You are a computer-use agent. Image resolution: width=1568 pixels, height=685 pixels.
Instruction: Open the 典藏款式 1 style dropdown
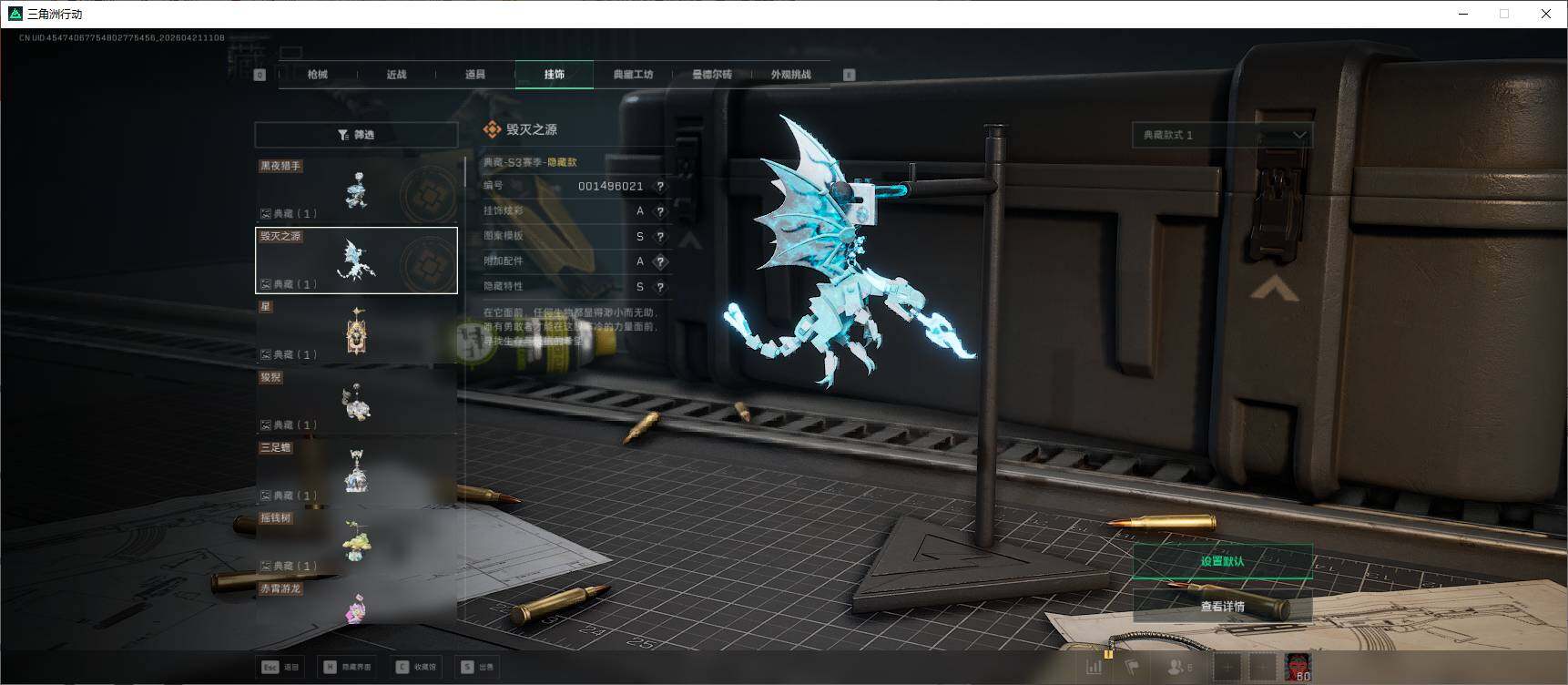point(1222,135)
